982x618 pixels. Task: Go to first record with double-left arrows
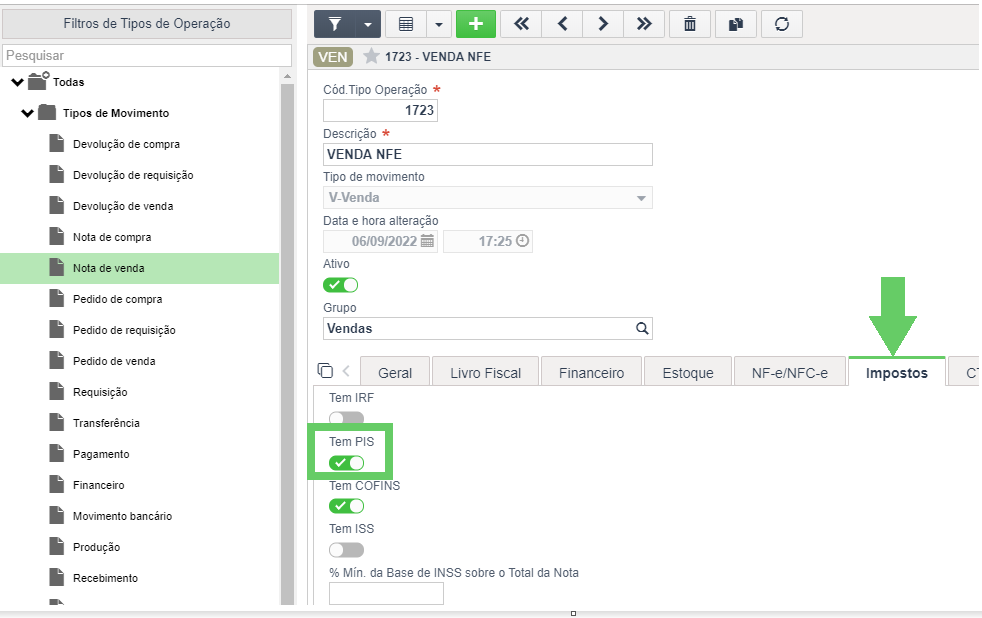tap(521, 24)
